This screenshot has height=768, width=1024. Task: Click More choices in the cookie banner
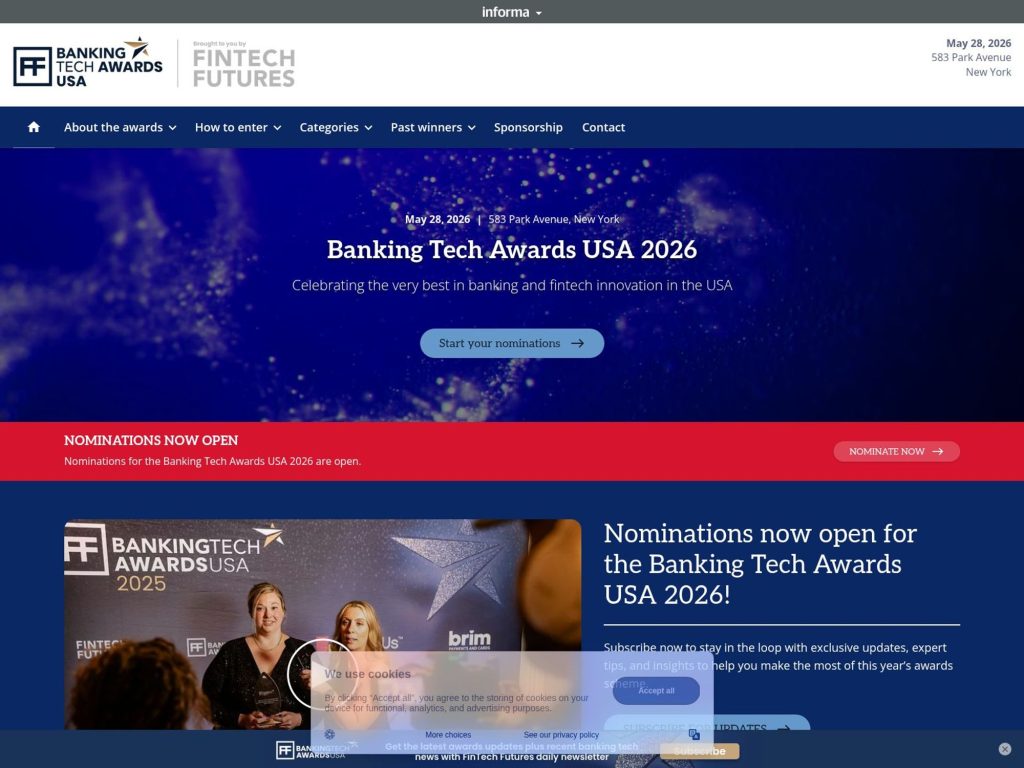(x=448, y=734)
